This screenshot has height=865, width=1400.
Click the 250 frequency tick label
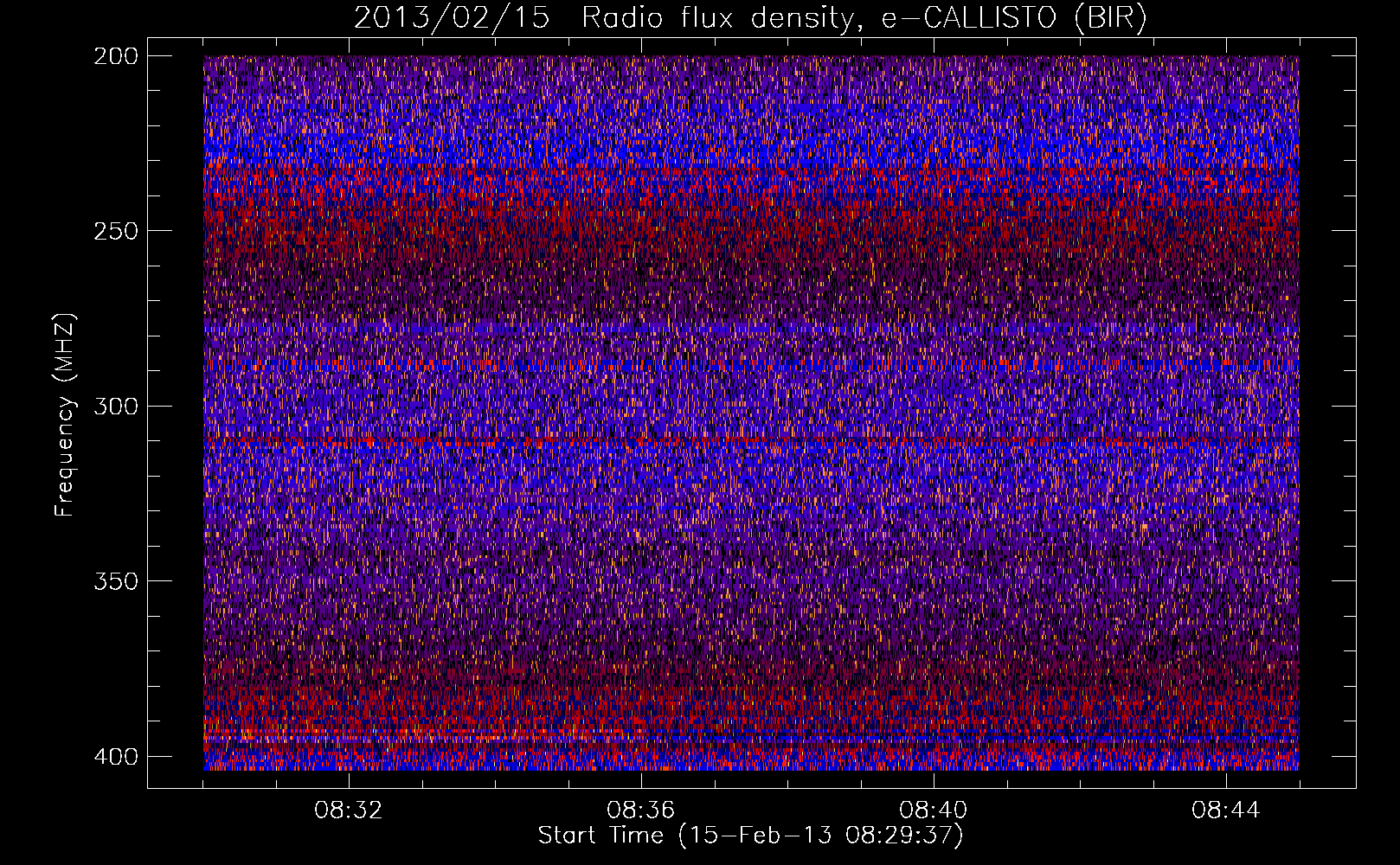tap(115, 231)
